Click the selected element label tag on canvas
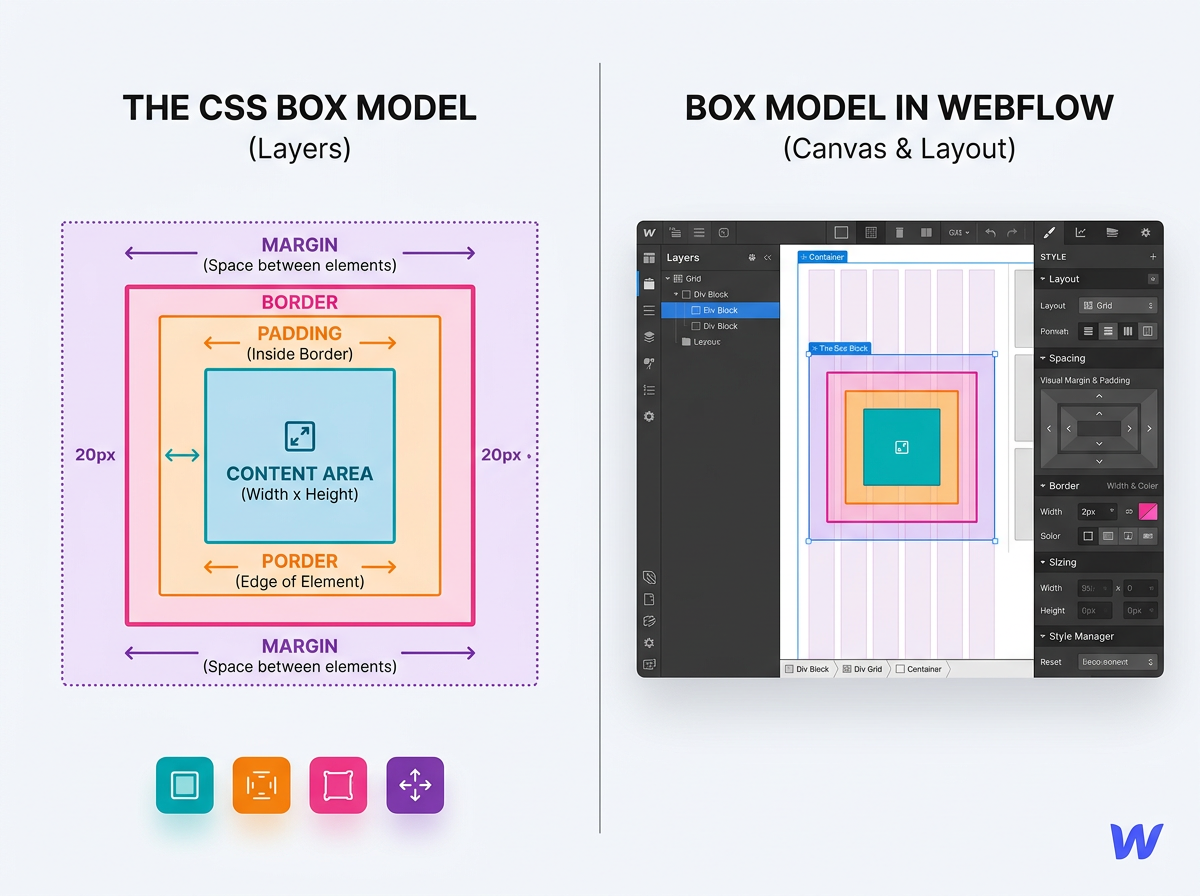Image resolution: width=1200 pixels, height=896 pixels. tap(840, 348)
